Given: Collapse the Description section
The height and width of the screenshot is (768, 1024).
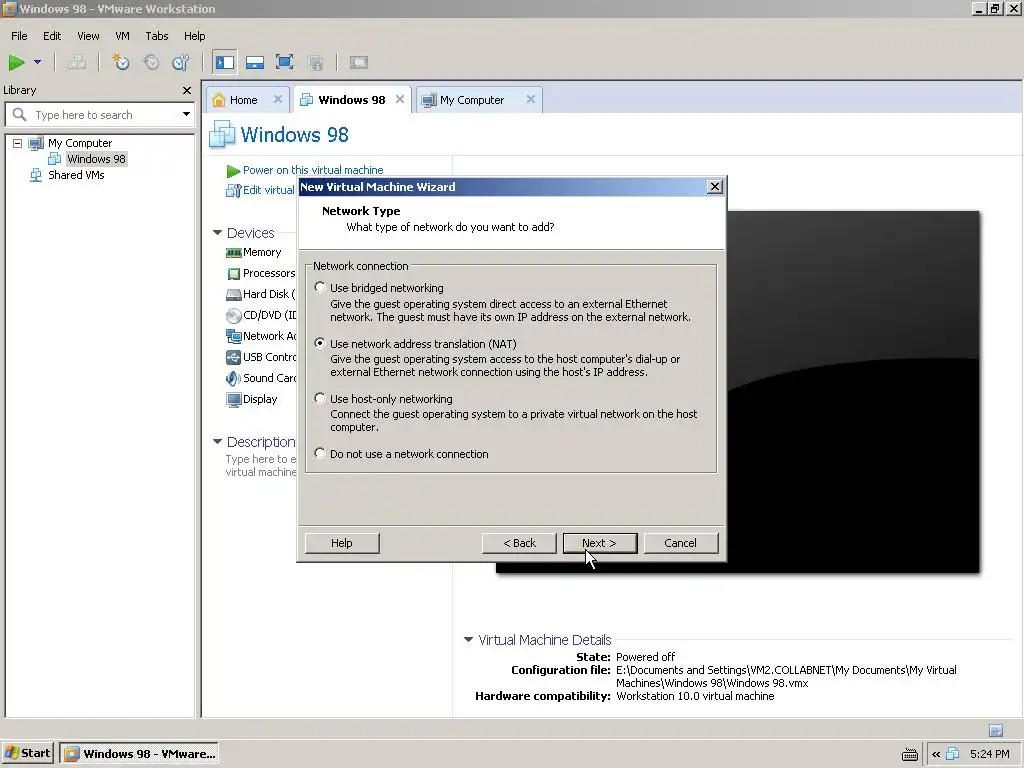Looking at the screenshot, I should coord(217,442).
